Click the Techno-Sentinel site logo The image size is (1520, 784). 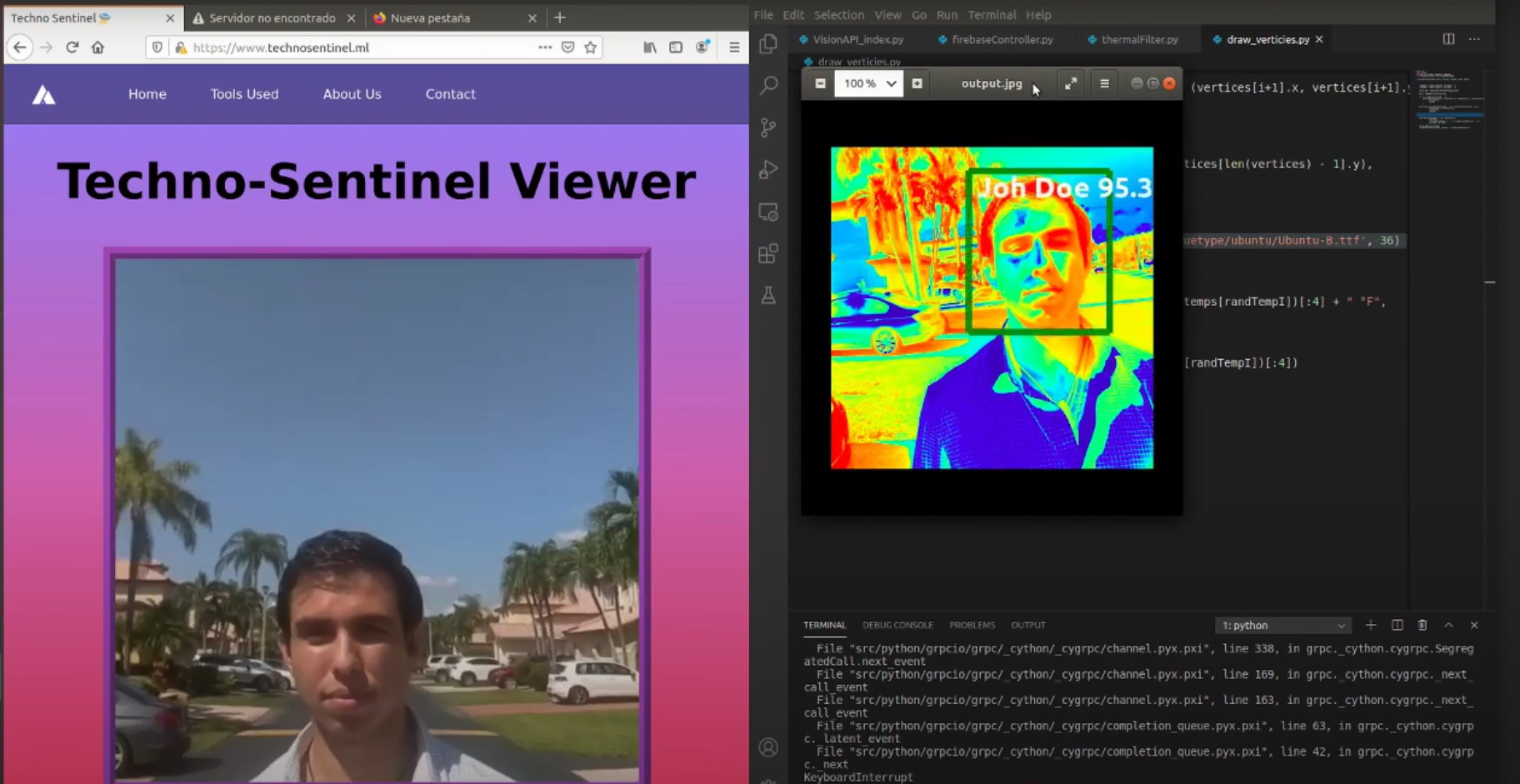coord(44,95)
